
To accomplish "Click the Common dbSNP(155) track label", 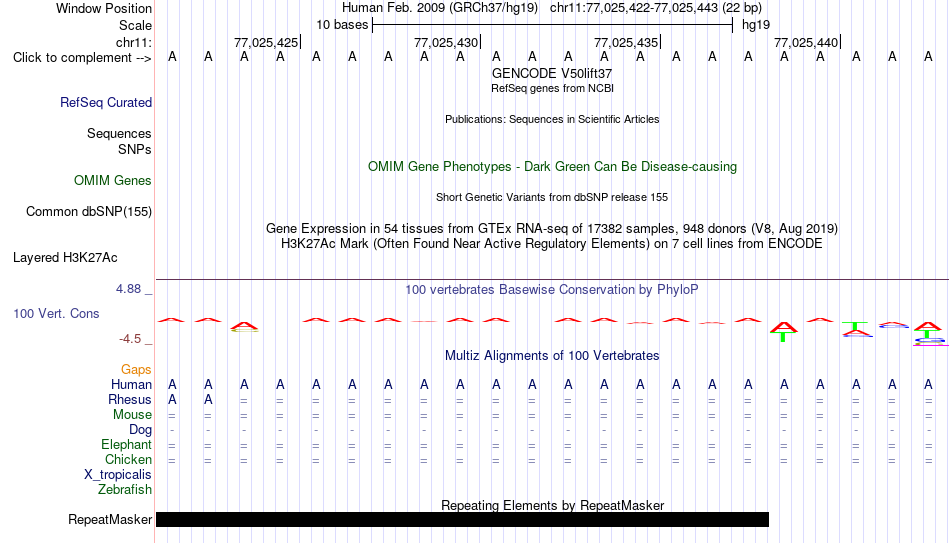I will click(89, 212).
